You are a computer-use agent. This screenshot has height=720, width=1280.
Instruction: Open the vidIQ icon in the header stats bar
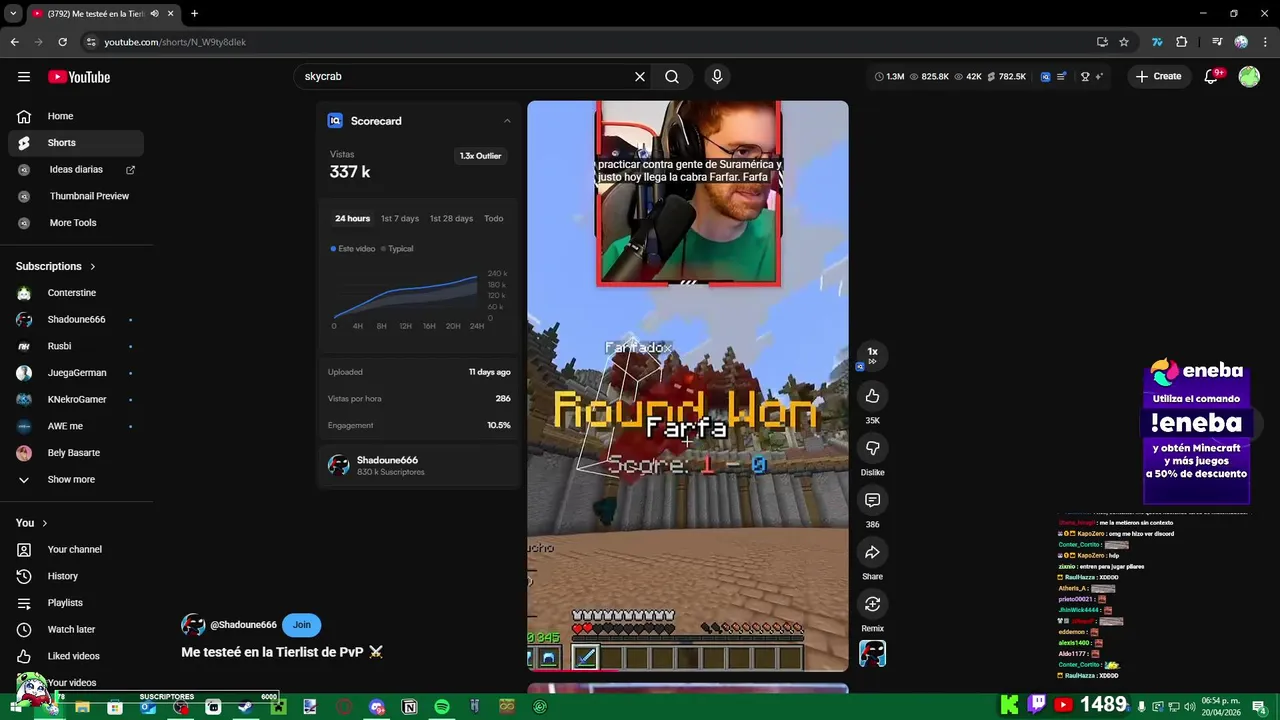[1046, 76]
